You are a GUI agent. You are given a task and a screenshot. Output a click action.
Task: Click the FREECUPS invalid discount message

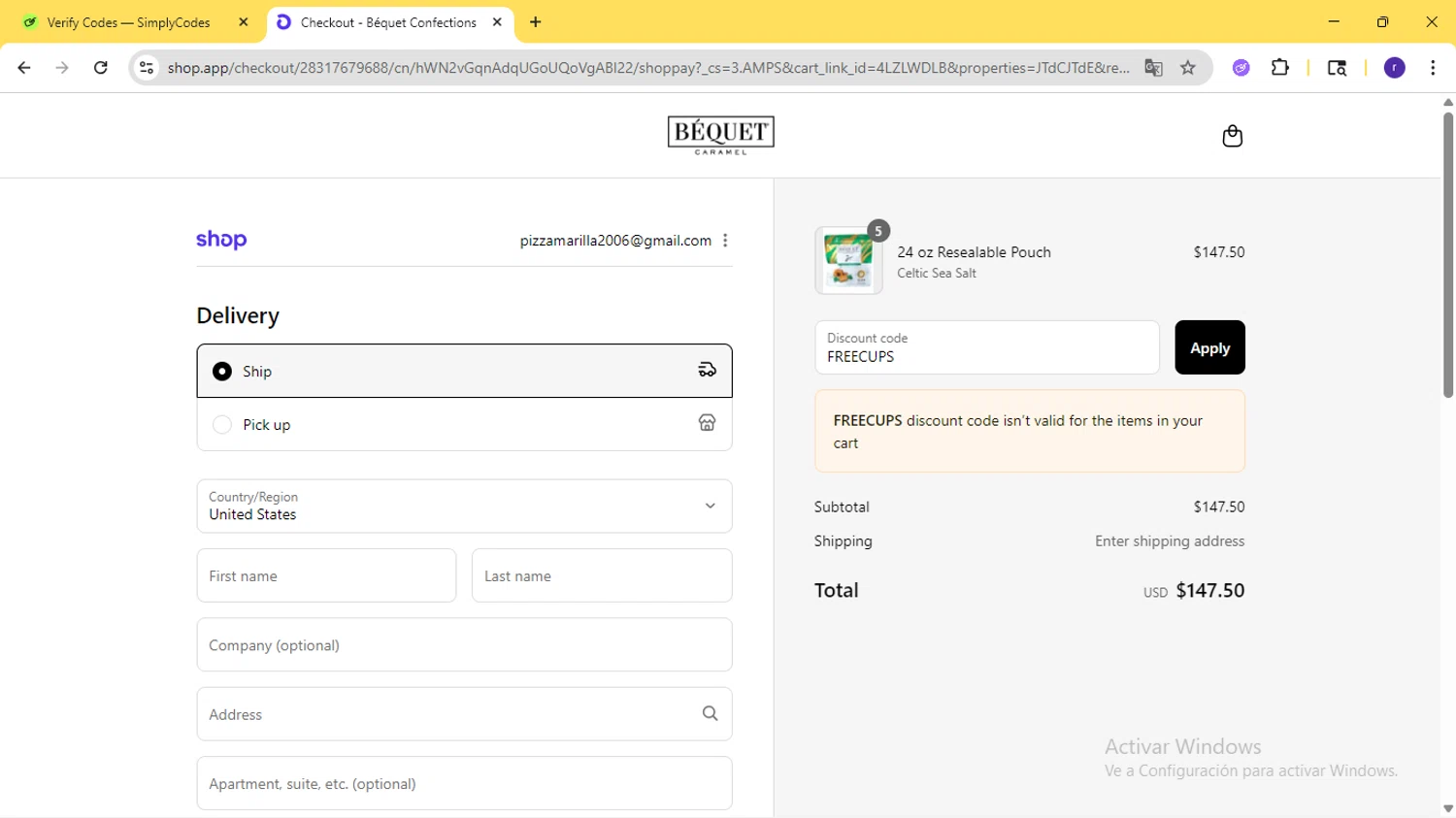pyautogui.click(x=1030, y=431)
